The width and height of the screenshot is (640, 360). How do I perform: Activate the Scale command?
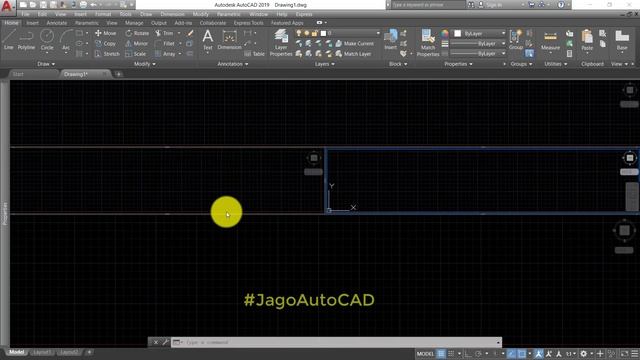click(136, 53)
